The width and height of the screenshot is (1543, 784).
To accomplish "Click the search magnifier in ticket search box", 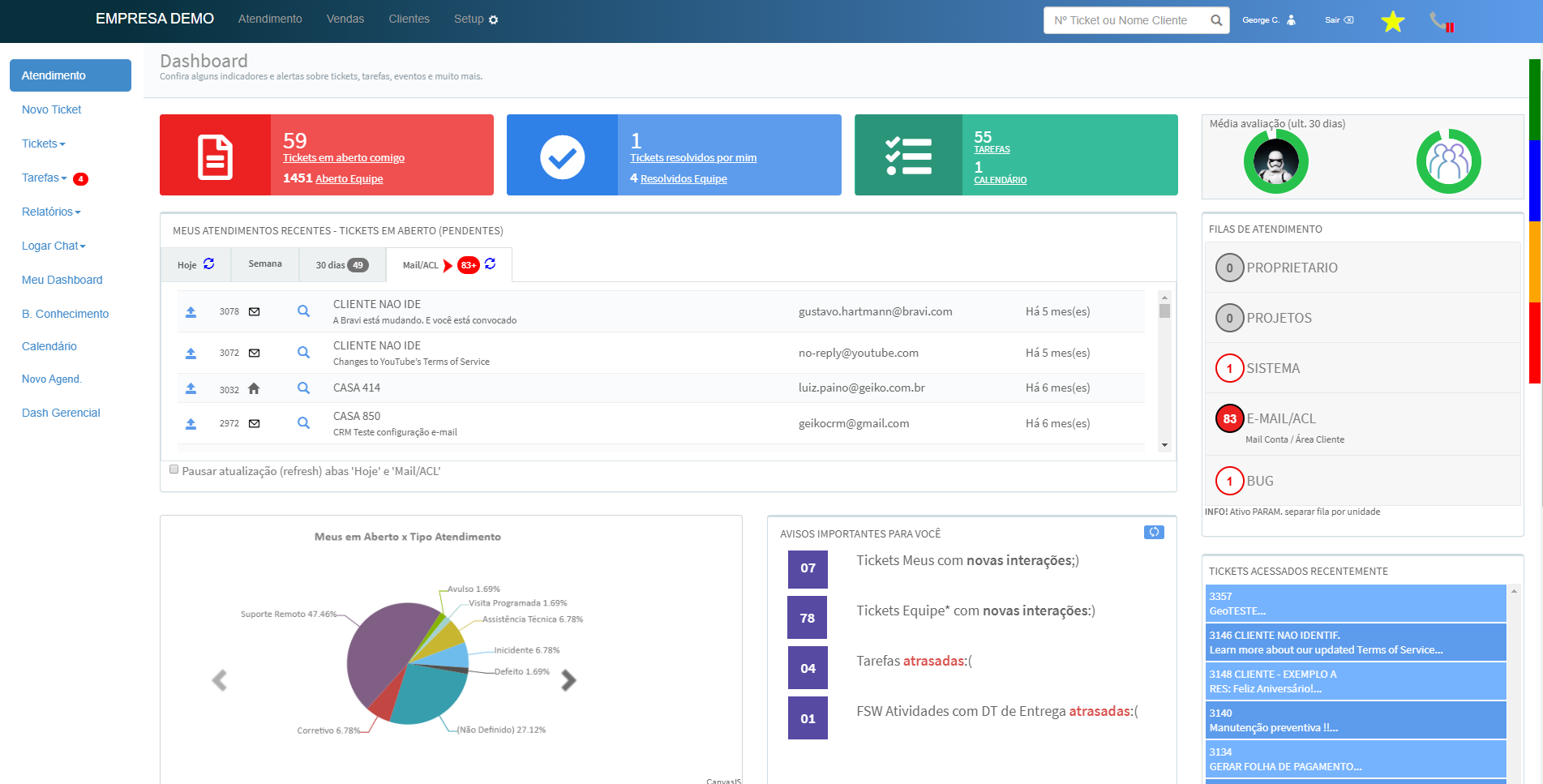I will pyautogui.click(x=1216, y=20).
